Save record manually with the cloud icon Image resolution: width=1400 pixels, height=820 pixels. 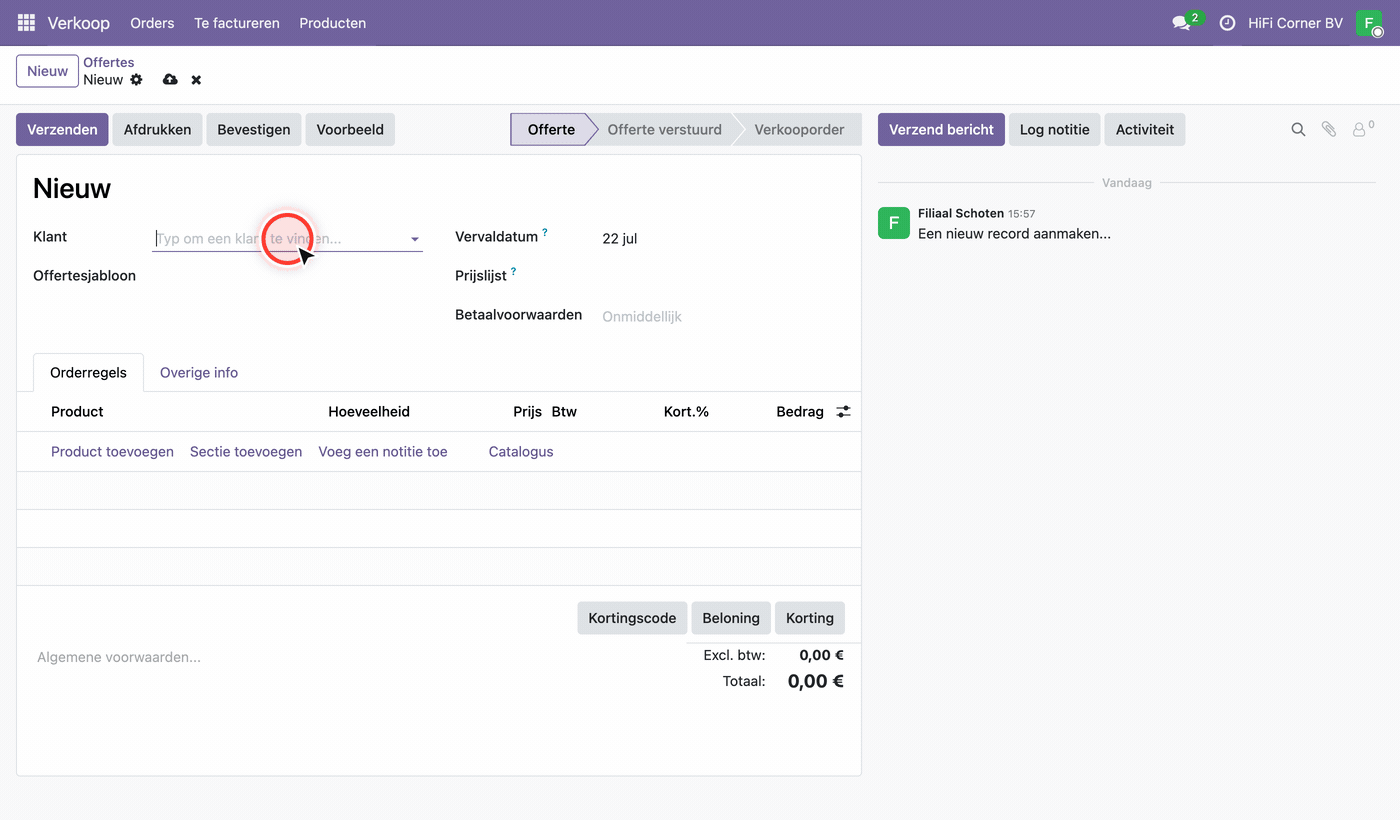[x=170, y=79]
